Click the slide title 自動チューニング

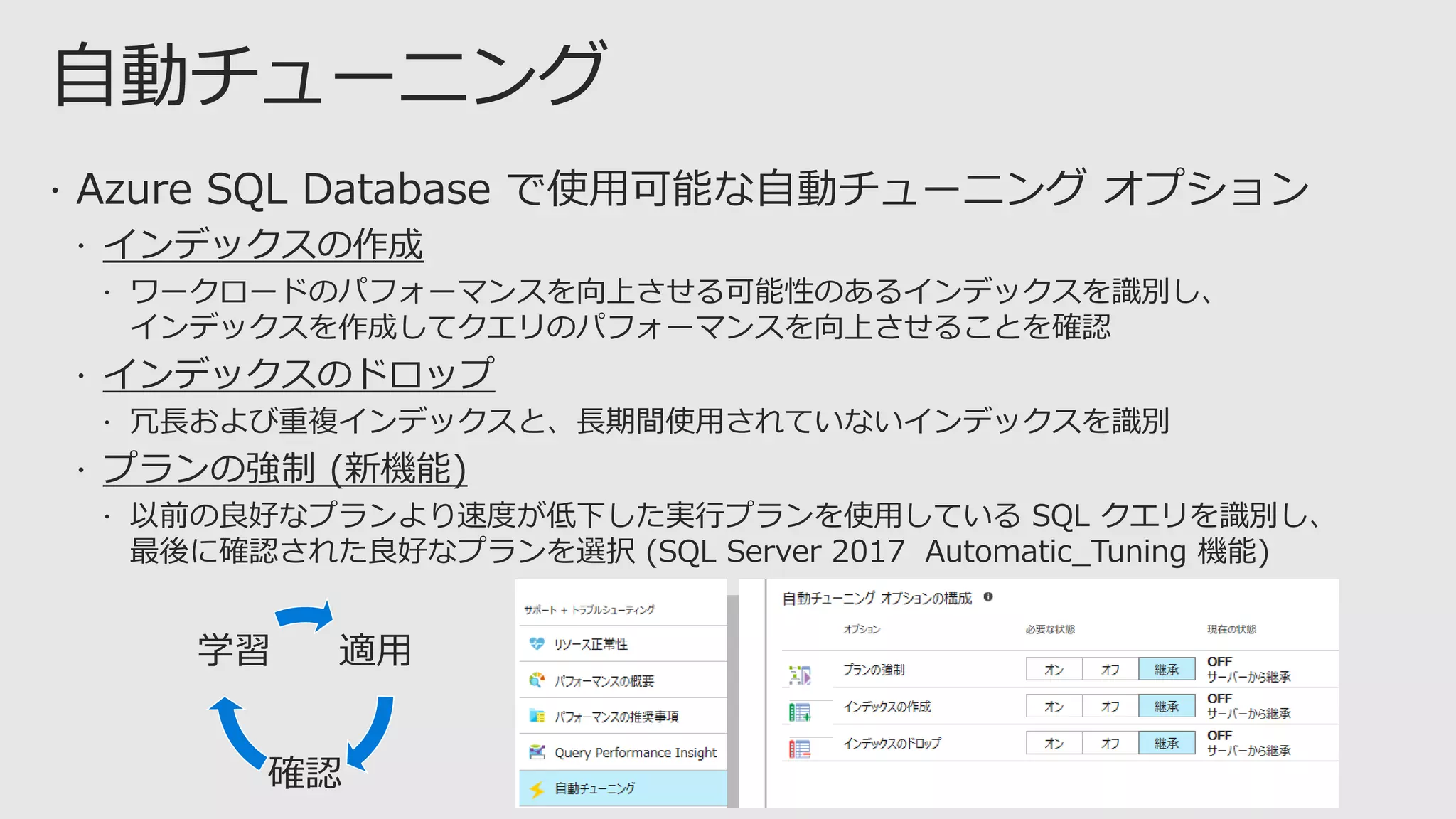coord(330,74)
